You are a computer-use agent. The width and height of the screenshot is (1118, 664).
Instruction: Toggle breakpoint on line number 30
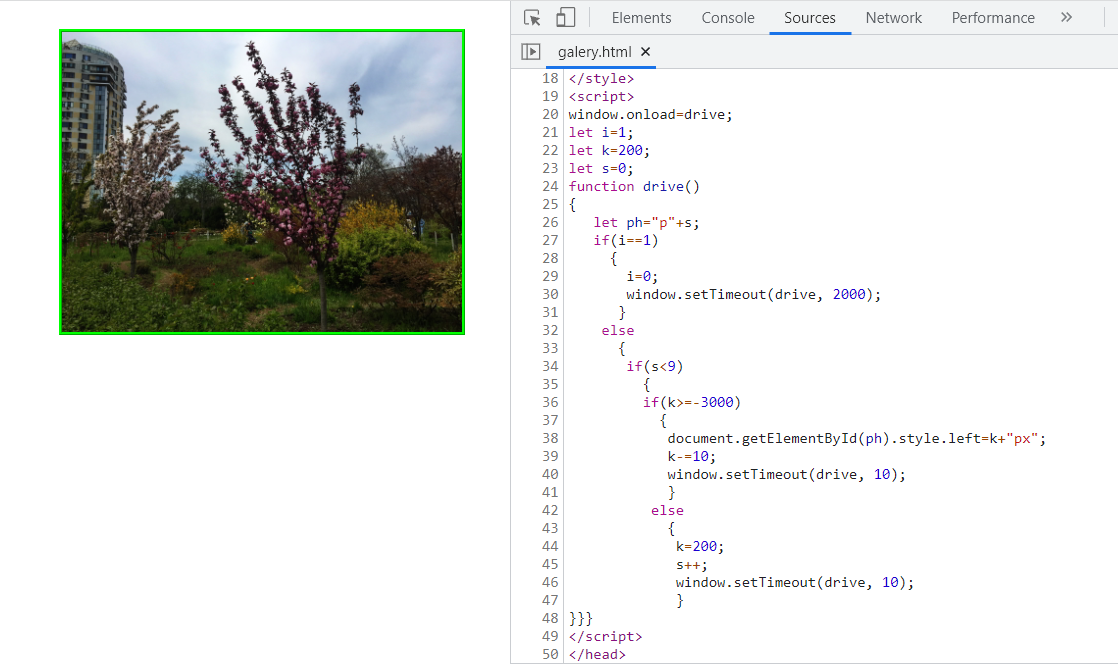pyautogui.click(x=549, y=295)
